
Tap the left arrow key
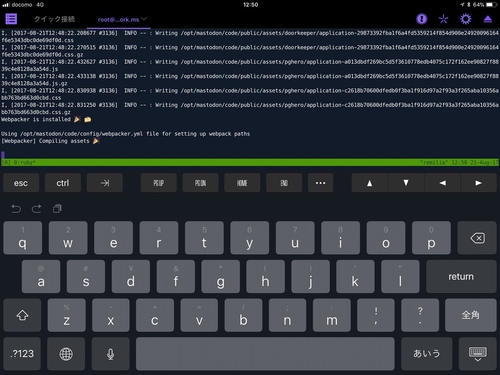(442, 183)
